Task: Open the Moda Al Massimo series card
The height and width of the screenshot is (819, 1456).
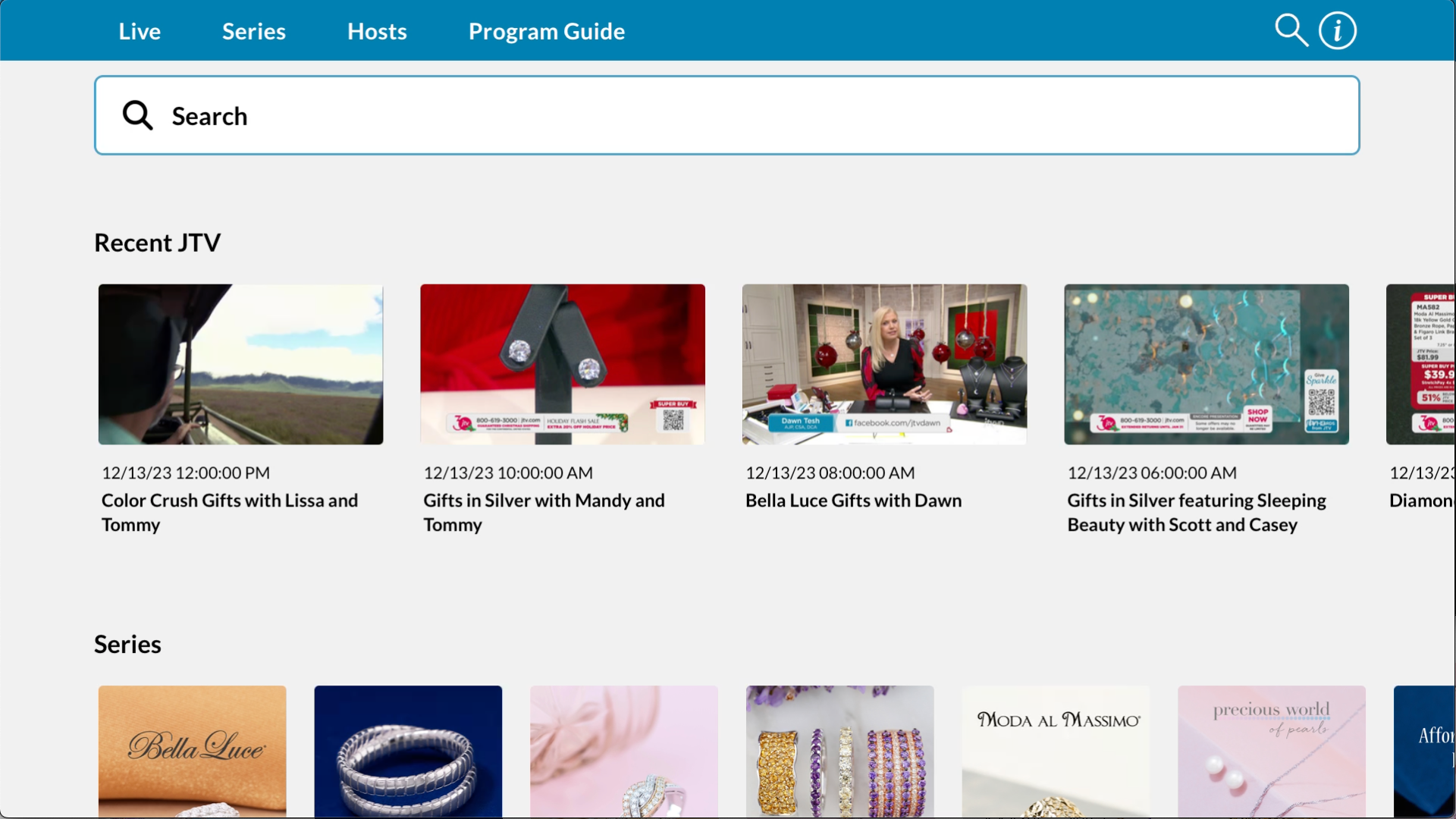Action: (1056, 752)
